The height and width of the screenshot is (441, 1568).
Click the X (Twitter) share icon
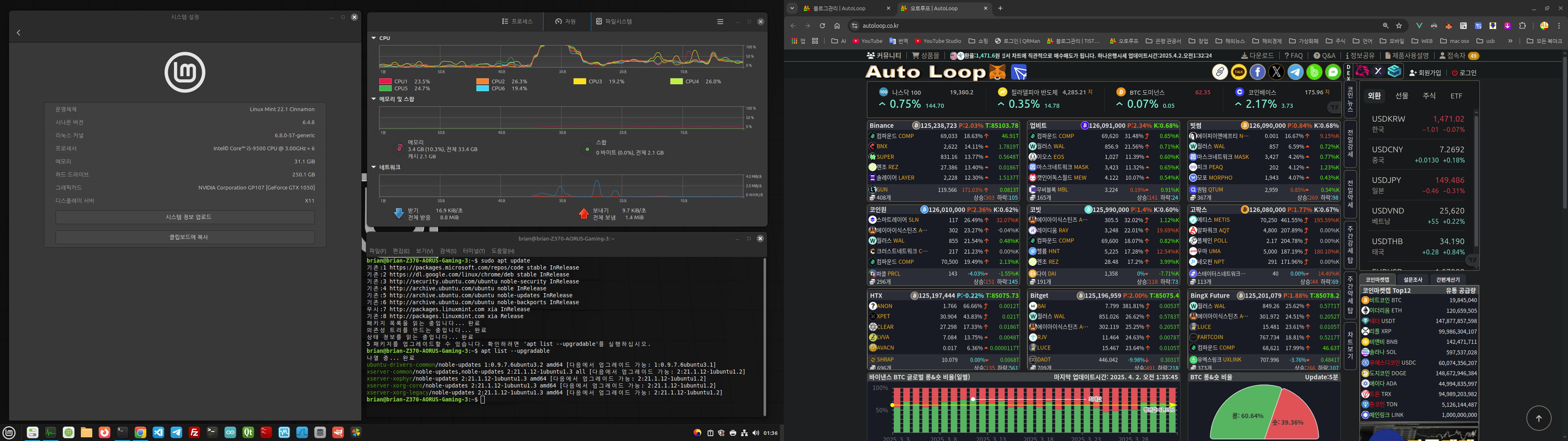click(x=1276, y=72)
